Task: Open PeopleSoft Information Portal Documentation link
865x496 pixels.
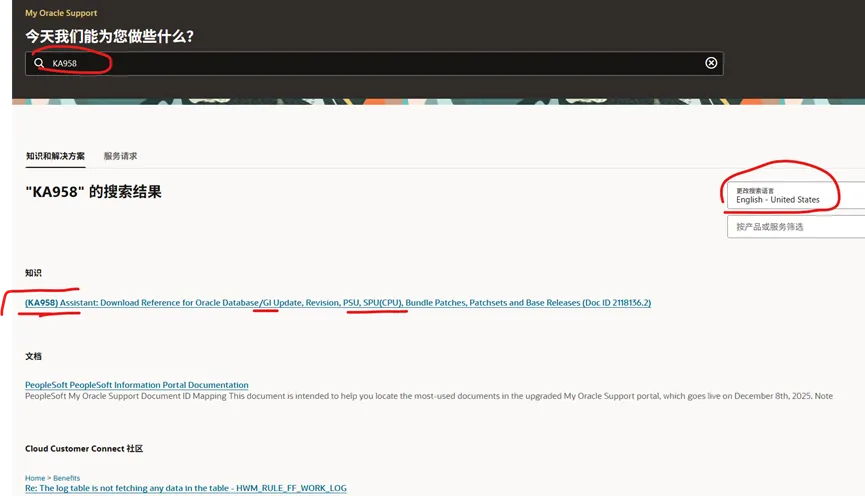Action: tap(136, 385)
